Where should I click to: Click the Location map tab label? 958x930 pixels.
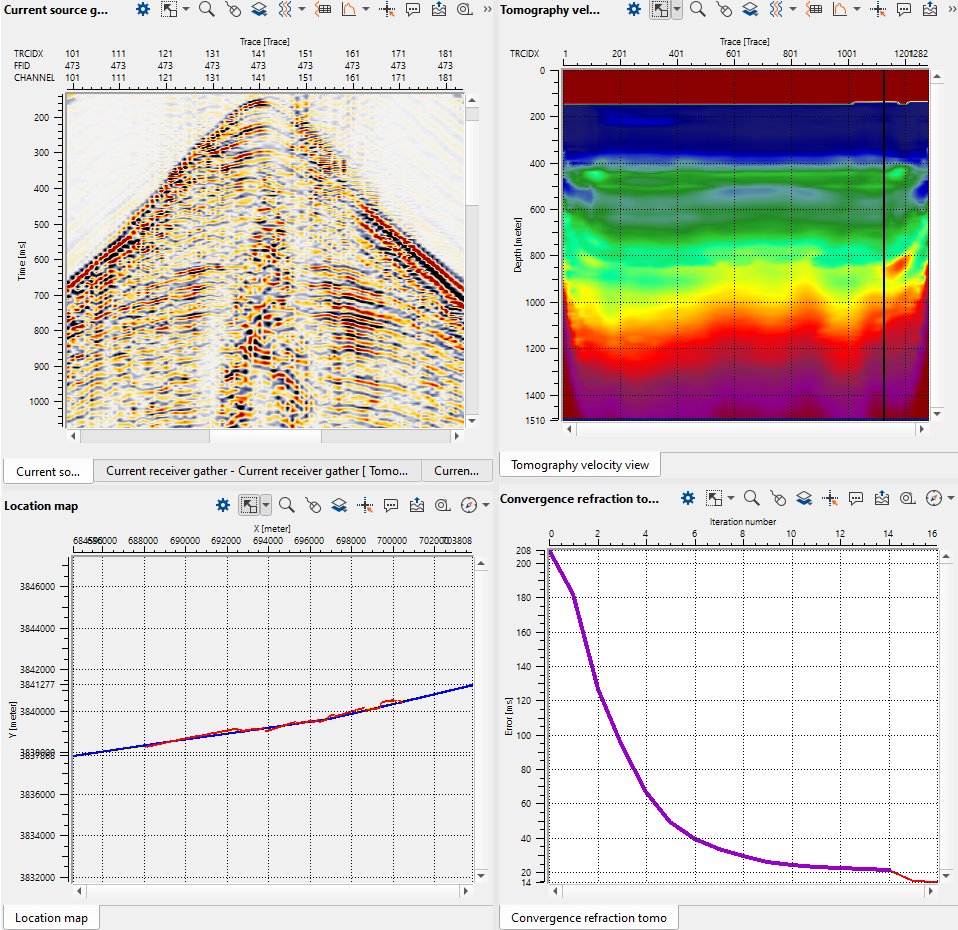tap(51, 917)
